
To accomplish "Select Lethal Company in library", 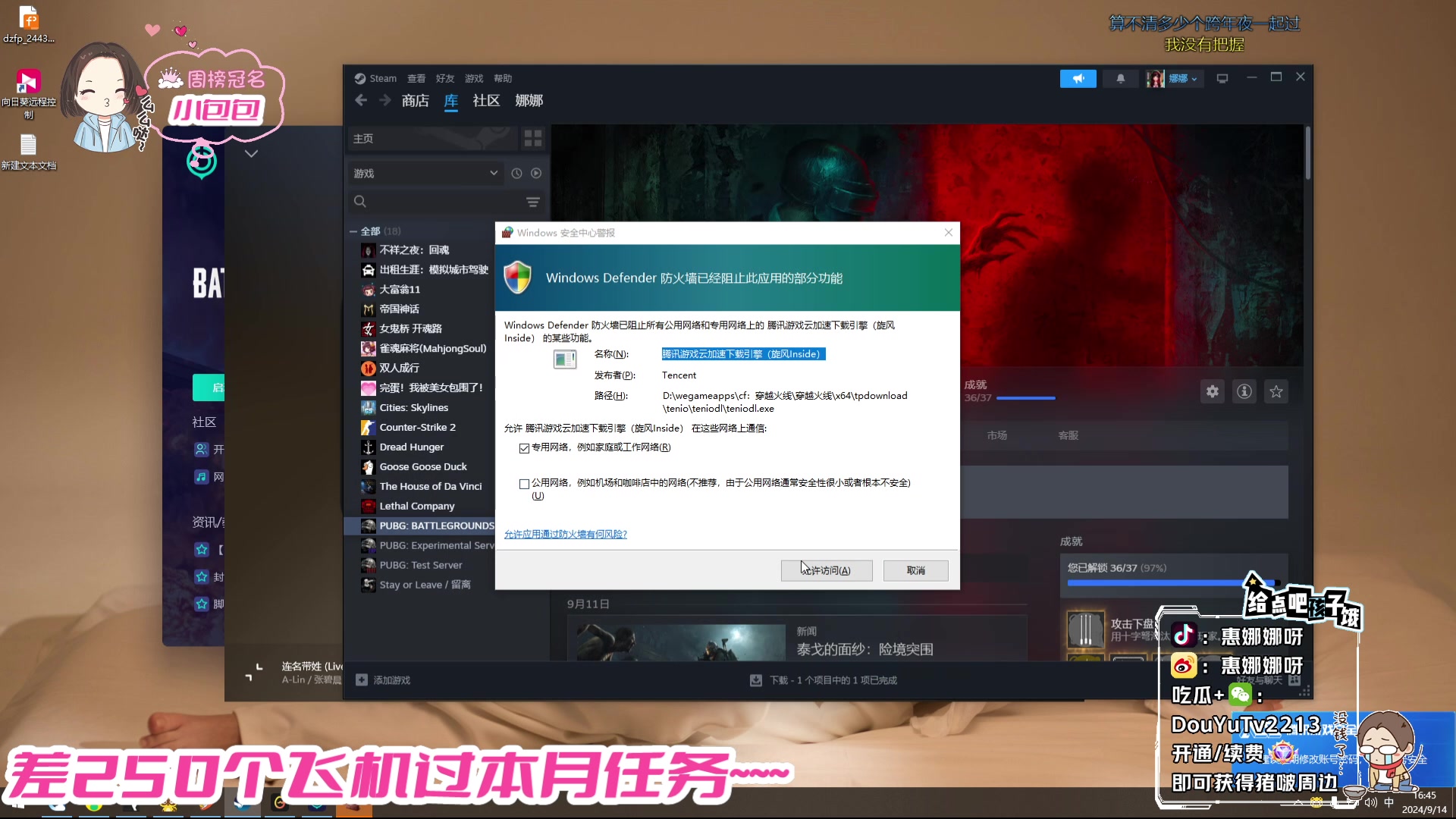I will click(416, 507).
